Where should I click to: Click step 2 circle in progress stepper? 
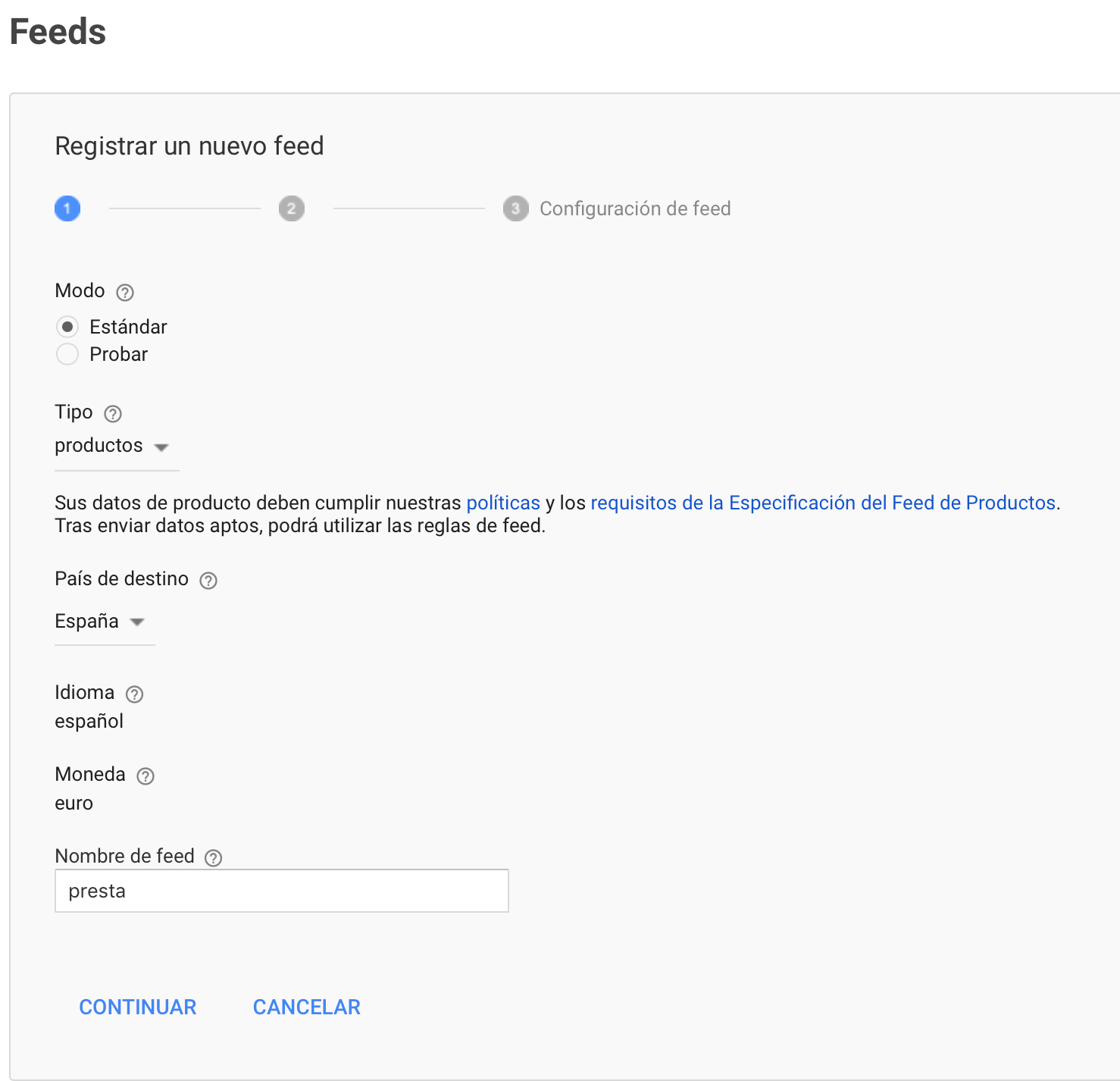click(x=292, y=208)
